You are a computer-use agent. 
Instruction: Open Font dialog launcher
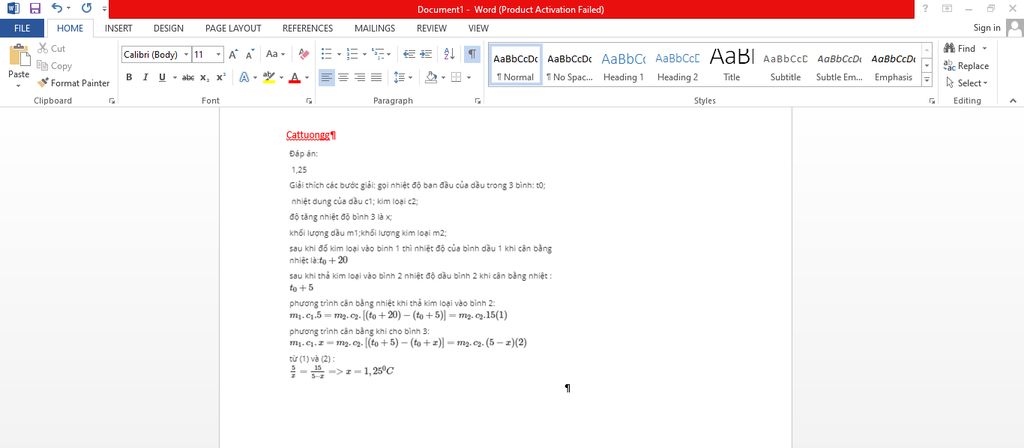coord(309,101)
